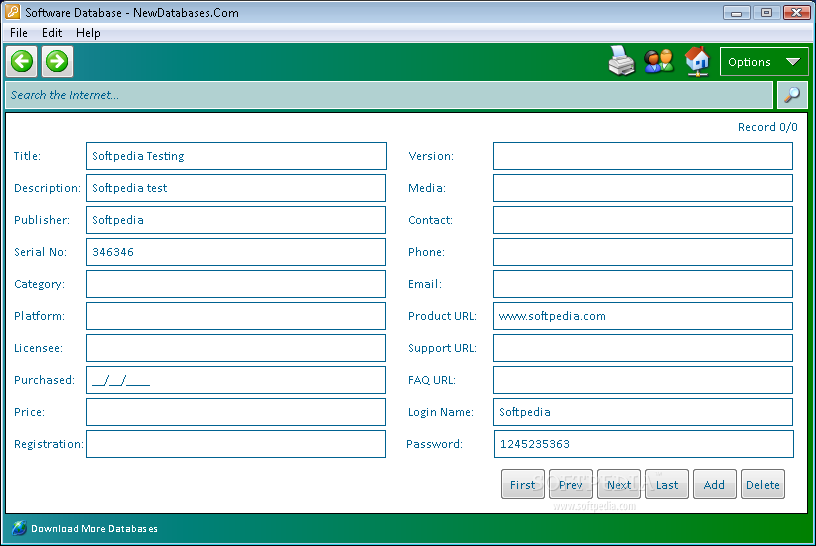
Task: Click the Delete record button
Action: (x=762, y=485)
